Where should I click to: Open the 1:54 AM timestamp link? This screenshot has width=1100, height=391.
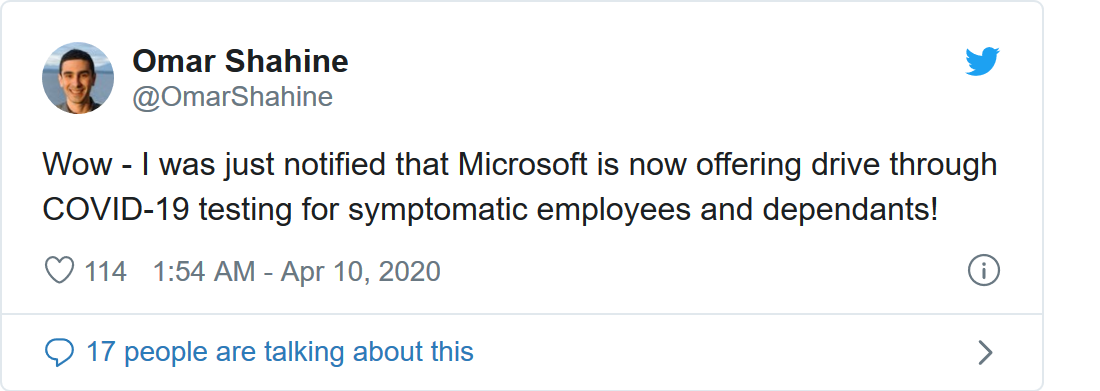pos(203,271)
